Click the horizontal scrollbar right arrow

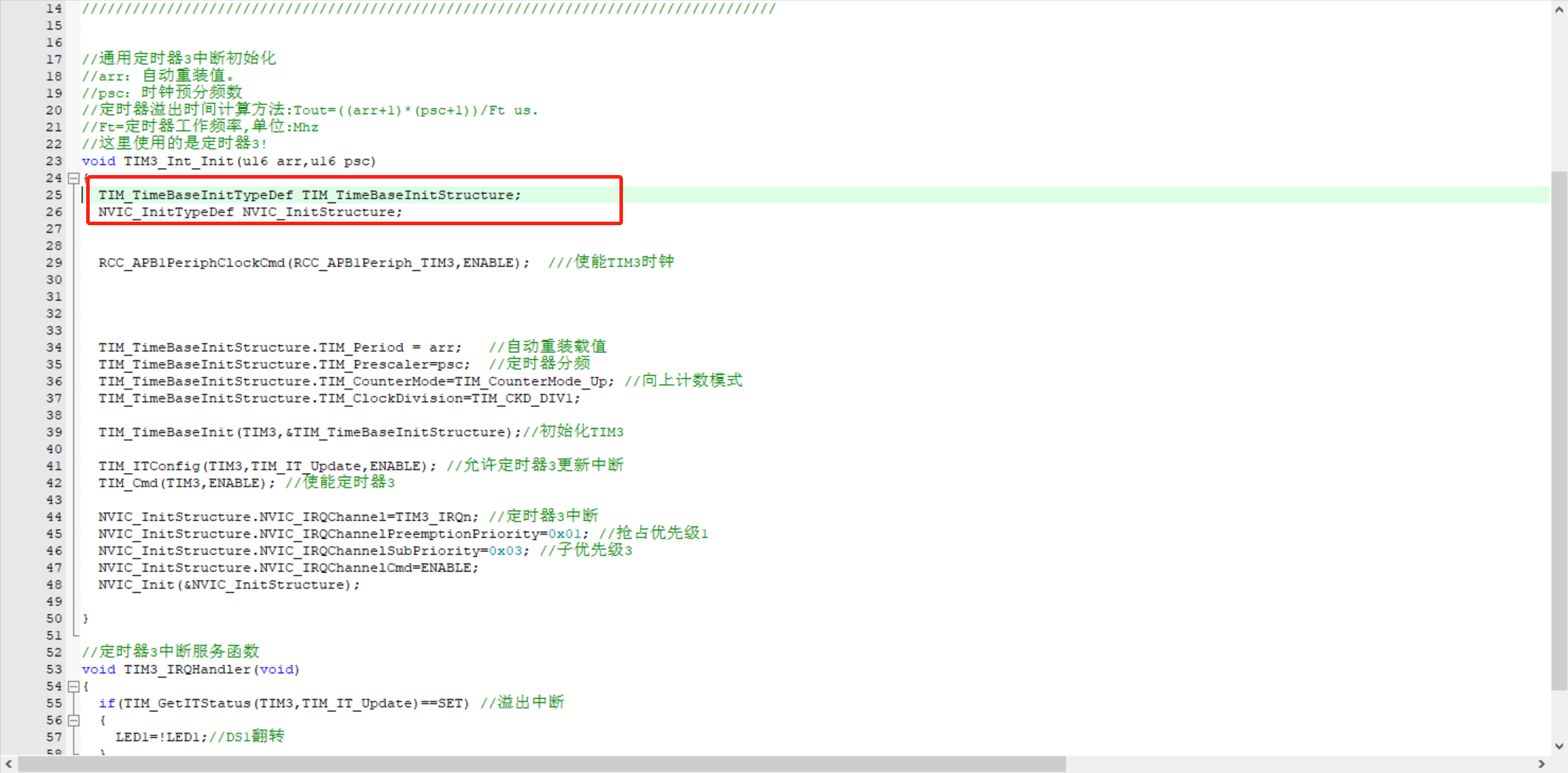(1541, 764)
